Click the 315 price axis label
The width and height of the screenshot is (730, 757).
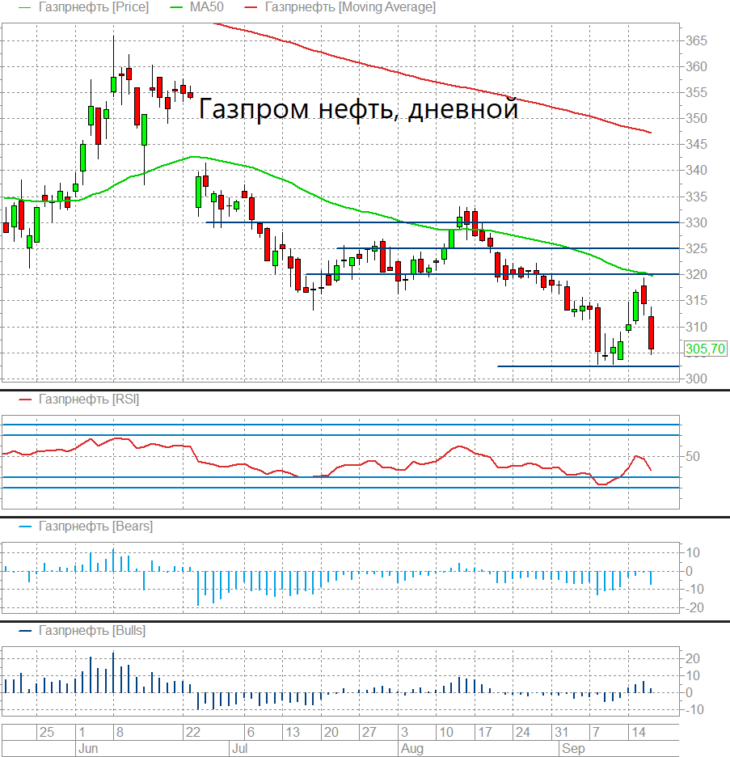696,300
